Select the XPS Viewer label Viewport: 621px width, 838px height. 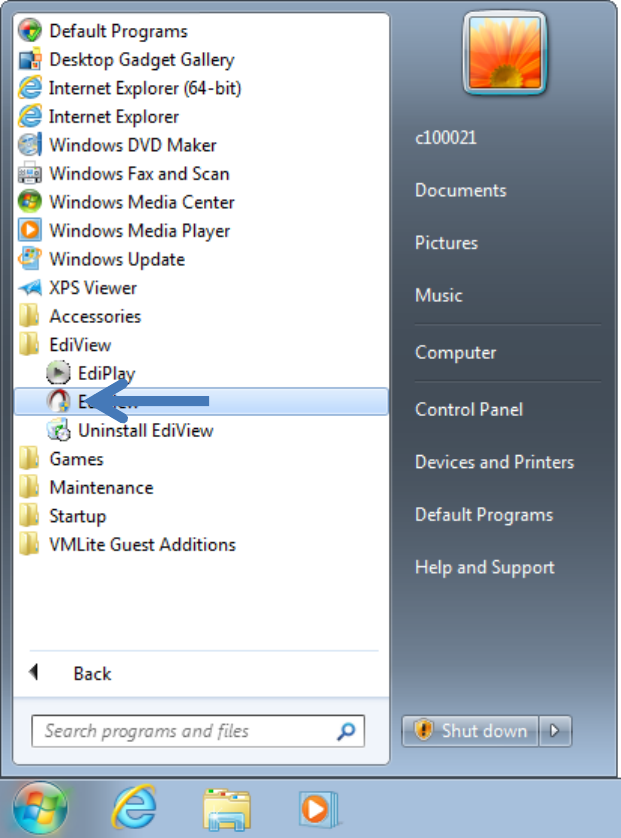93,288
